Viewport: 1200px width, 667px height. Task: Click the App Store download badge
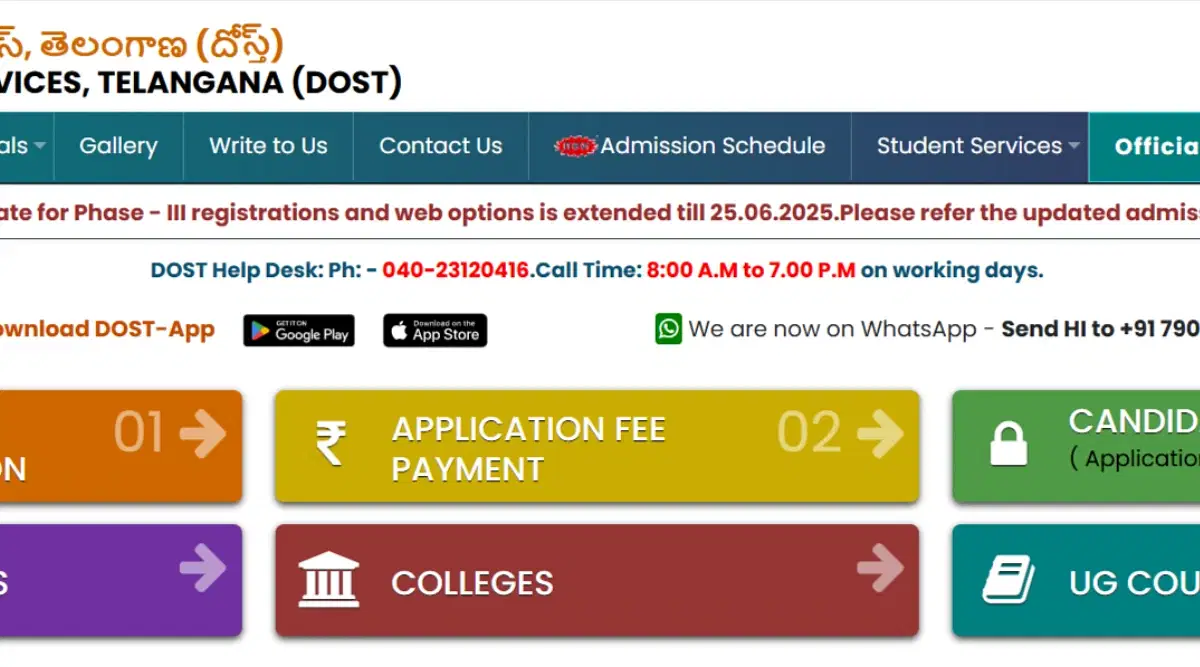(435, 331)
